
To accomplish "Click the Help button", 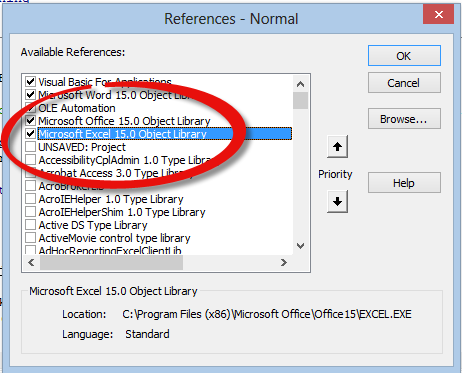I will pyautogui.click(x=404, y=183).
